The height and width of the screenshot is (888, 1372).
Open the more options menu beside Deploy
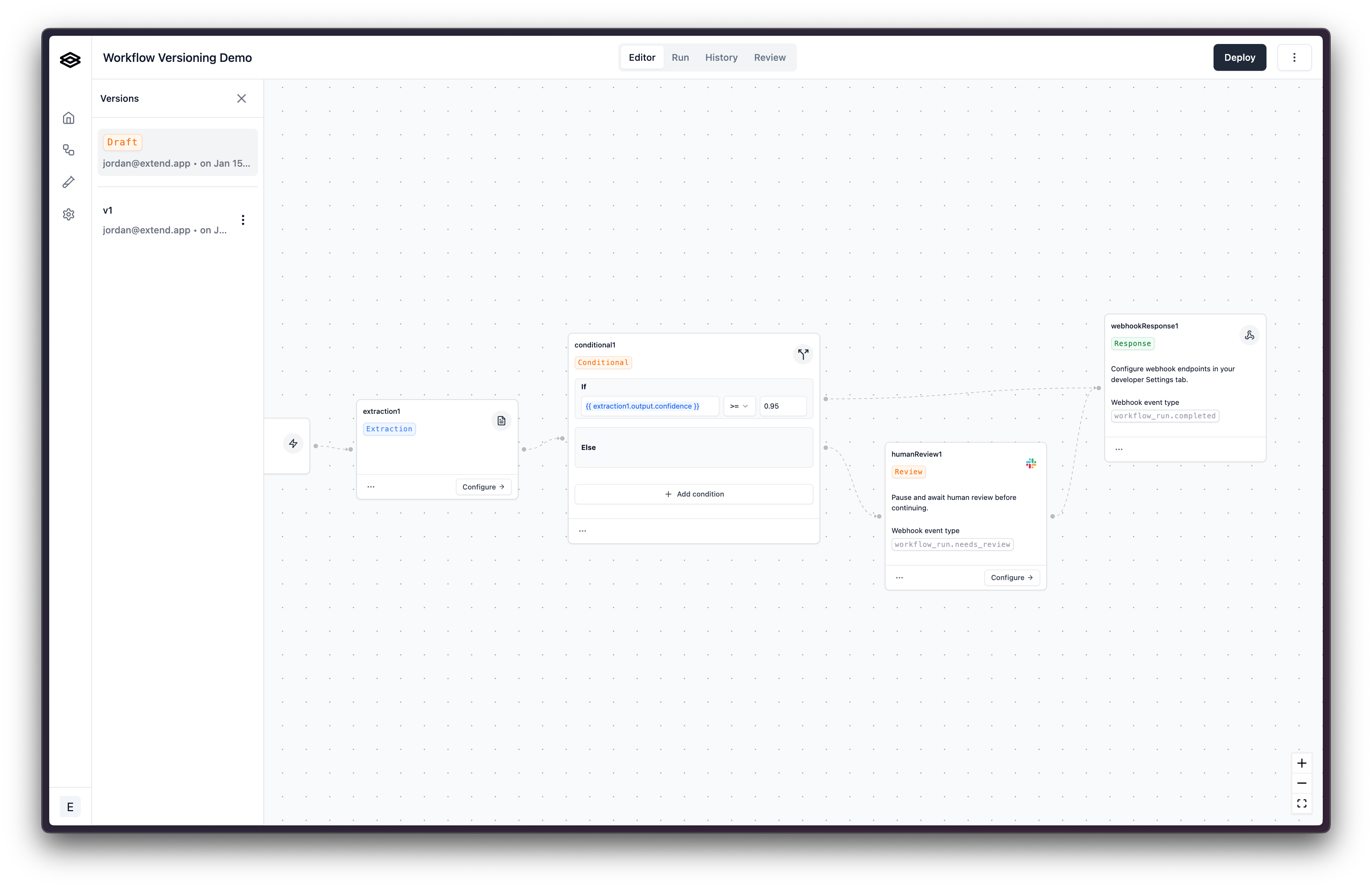coord(1294,58)
